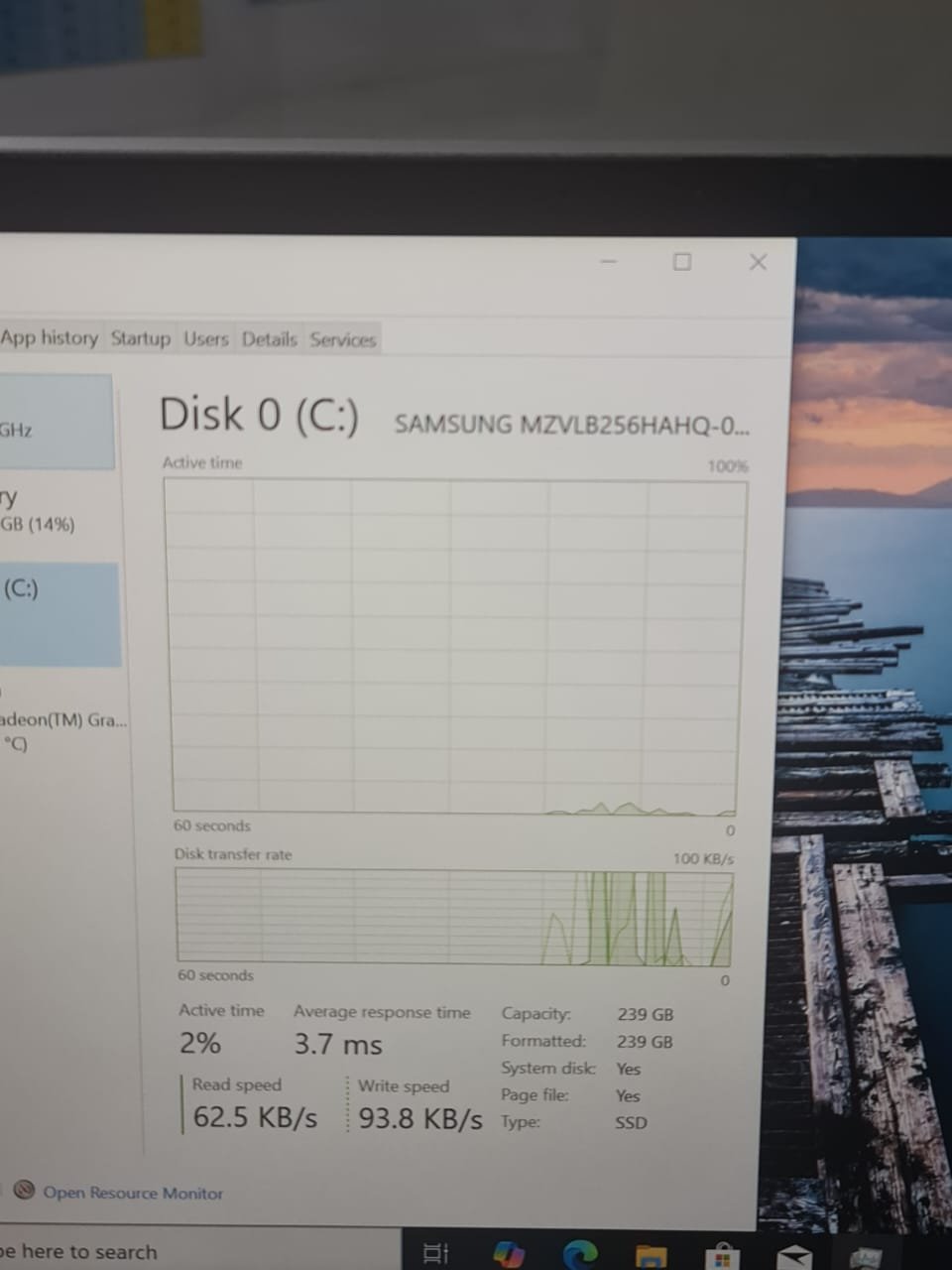Launch Copilot from the taskbar

tap(509, 1253)
